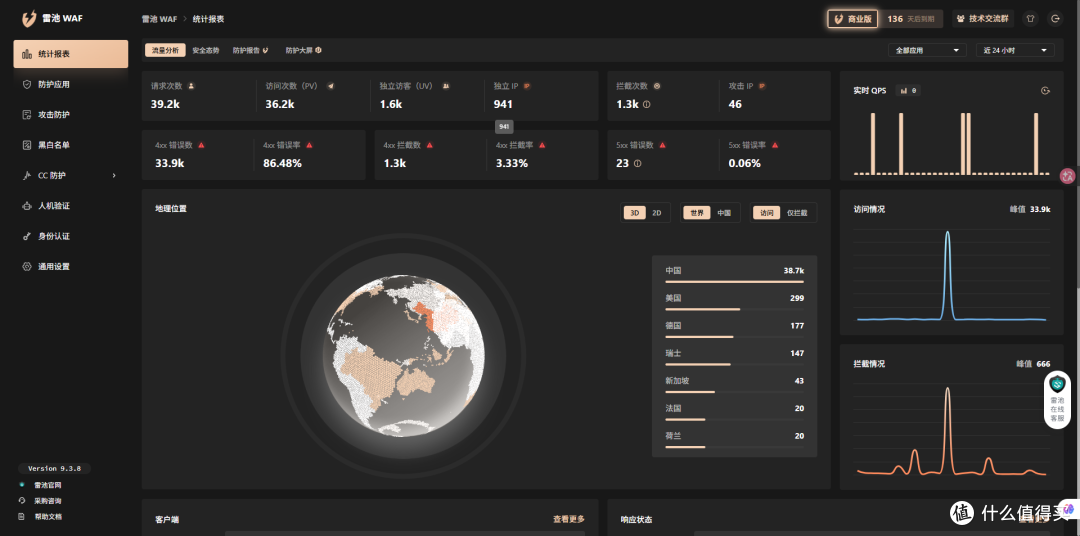Click the 瑞士 147 progress bar
This screenshot has height=536, width=1080.
[734, 364]
